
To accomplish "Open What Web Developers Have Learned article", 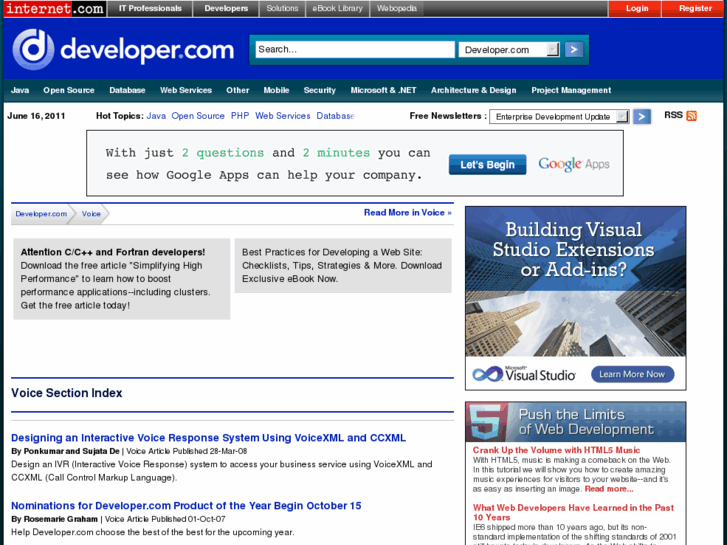I will [x=573, y=512].
